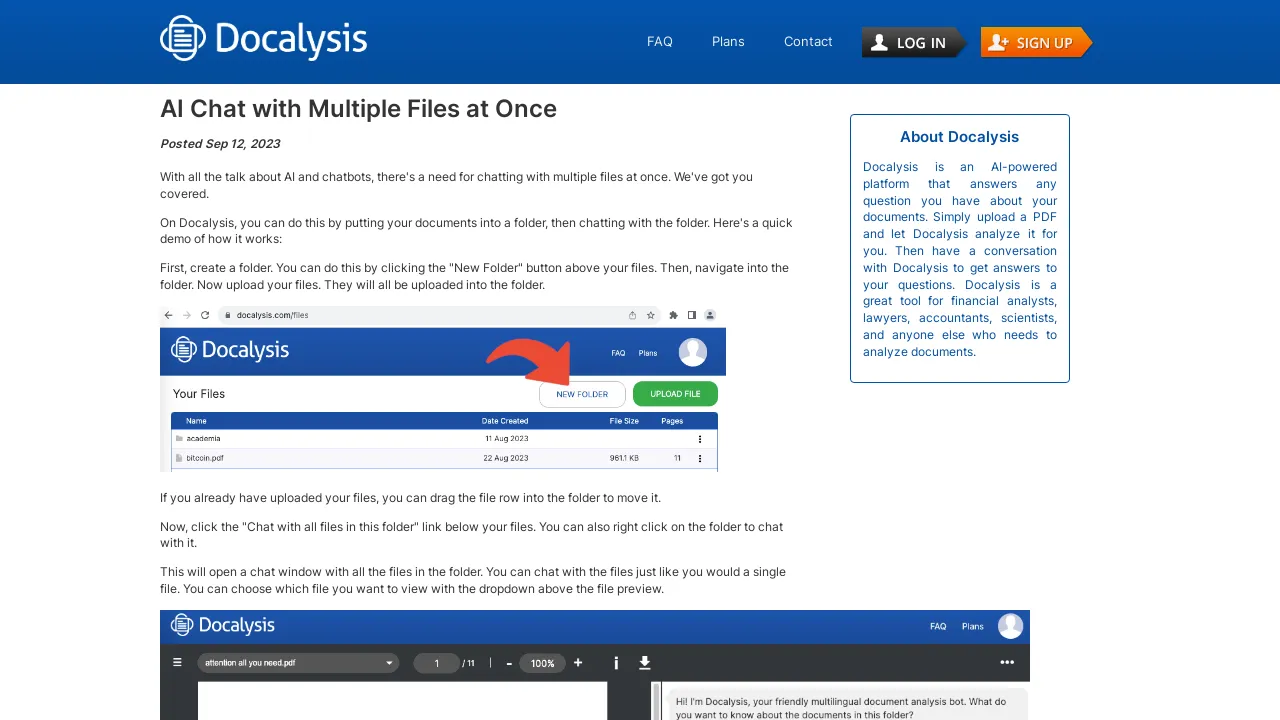Click the 'File Size' column header in the files table
This screenshot has width=1280, height=720.
pos(624,421)
